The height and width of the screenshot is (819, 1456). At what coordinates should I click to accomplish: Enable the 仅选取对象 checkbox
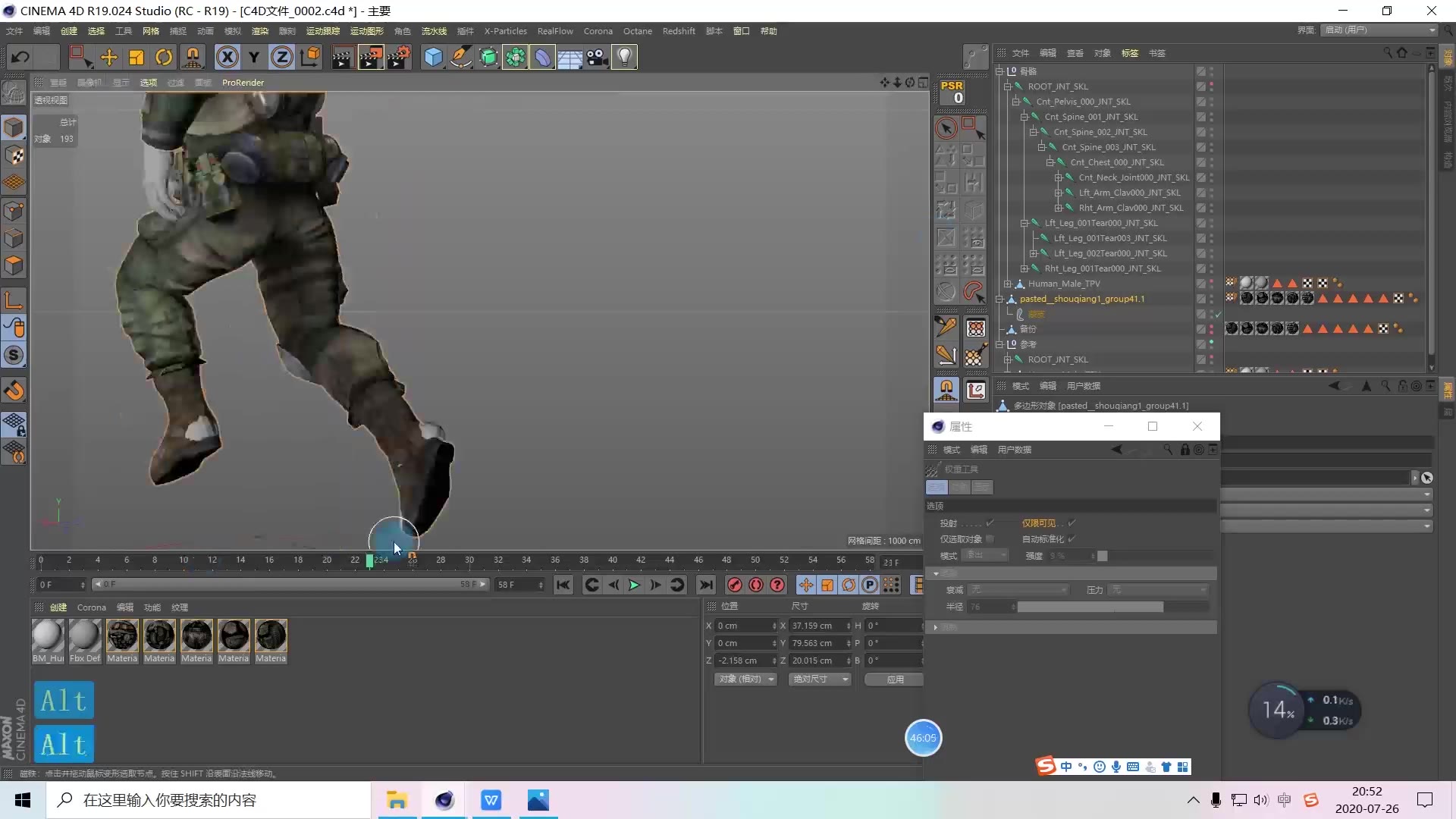tap(990, 539)
